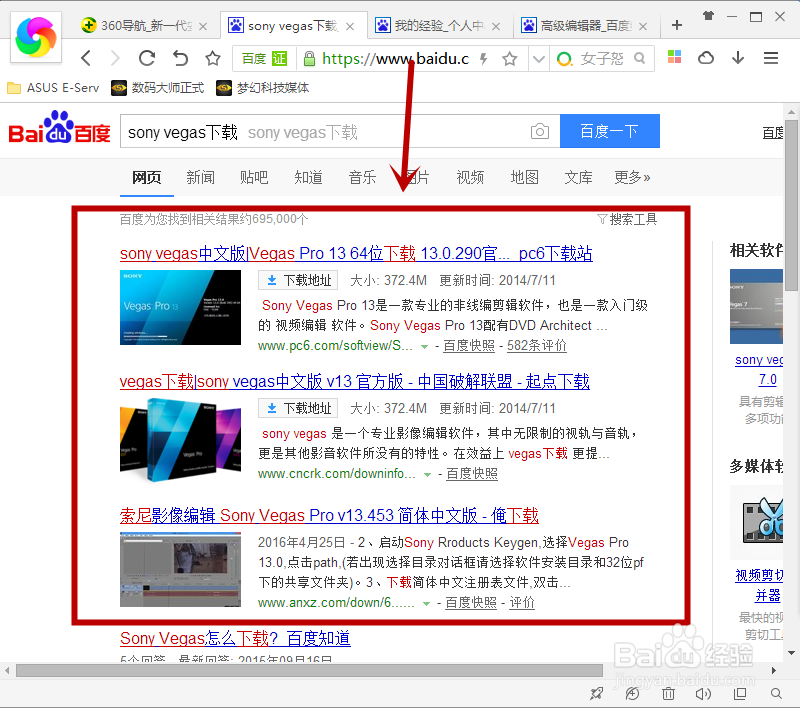Open the cloud sync icon
800x708 pixels.
(x=706, y=58)
